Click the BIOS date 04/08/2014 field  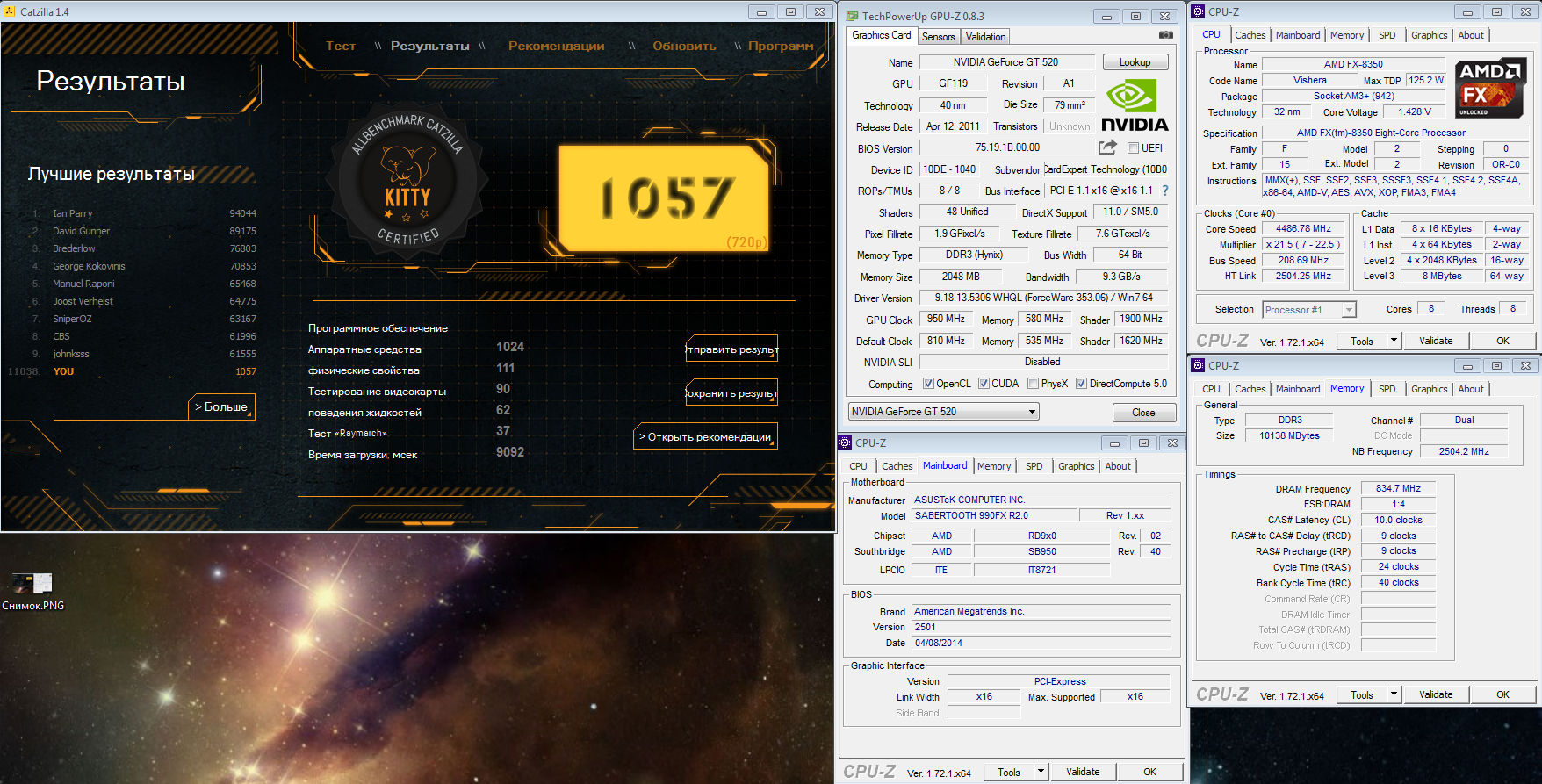[1041, 643]
